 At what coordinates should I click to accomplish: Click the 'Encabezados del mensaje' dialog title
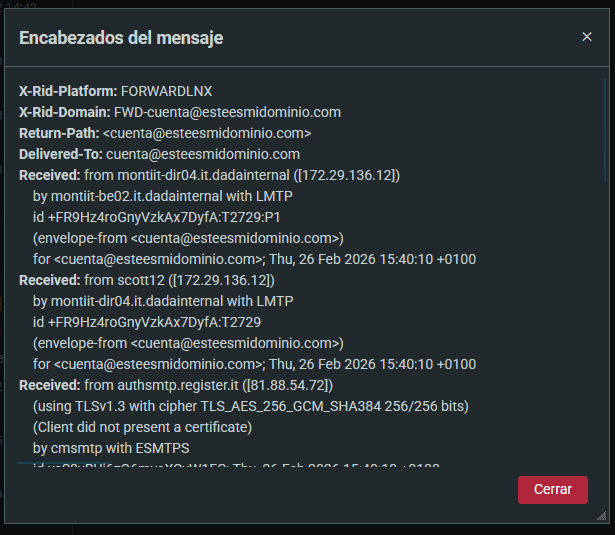point(121,38)
